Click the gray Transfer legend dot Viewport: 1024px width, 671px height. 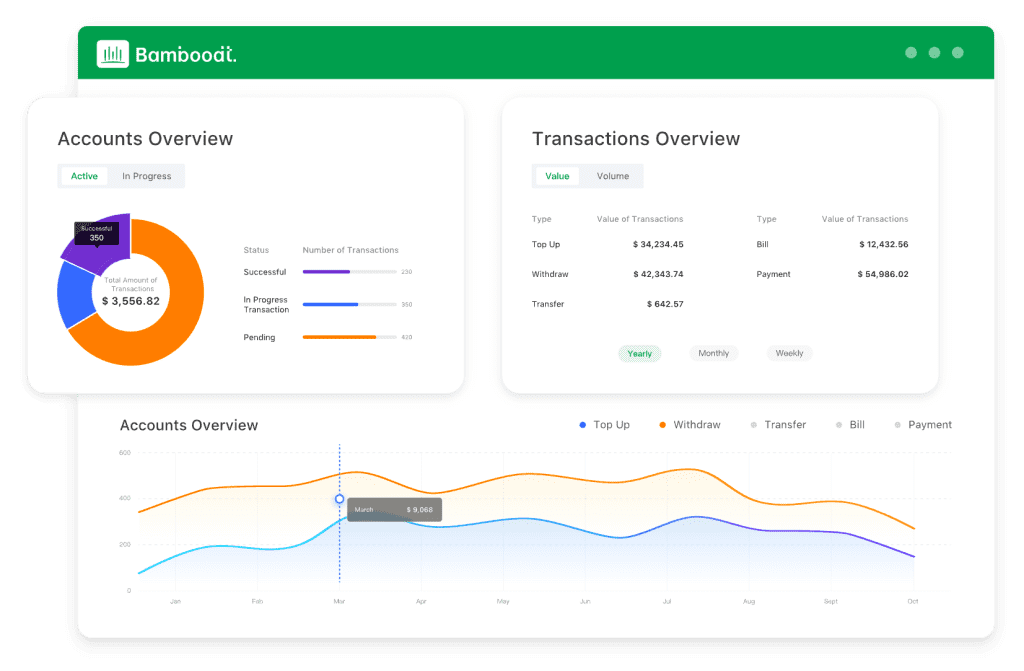(x=754, y=425)
